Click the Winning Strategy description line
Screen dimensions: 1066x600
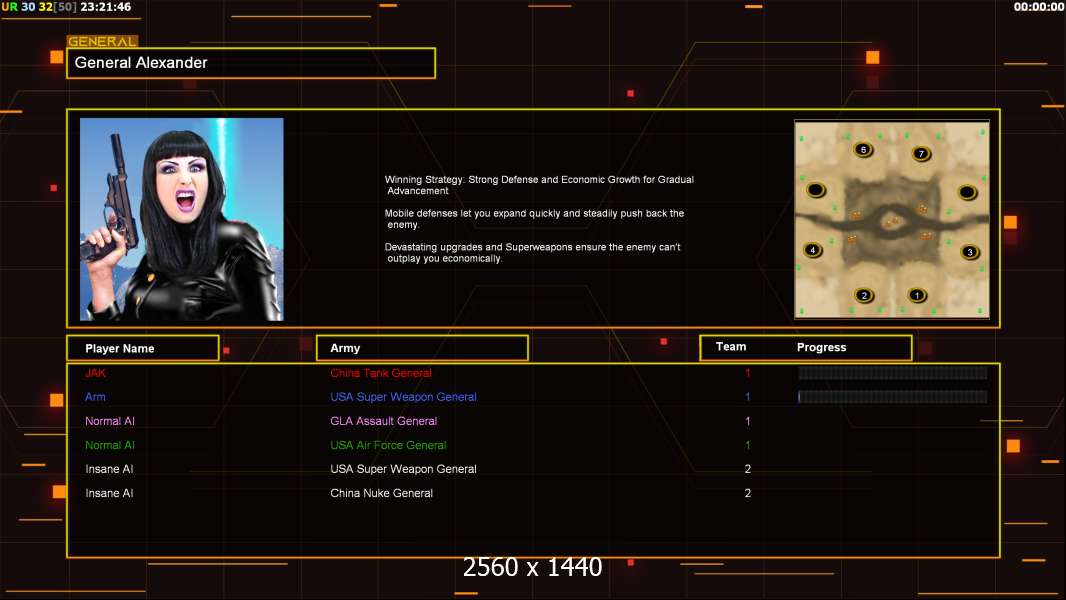(540, 185)
